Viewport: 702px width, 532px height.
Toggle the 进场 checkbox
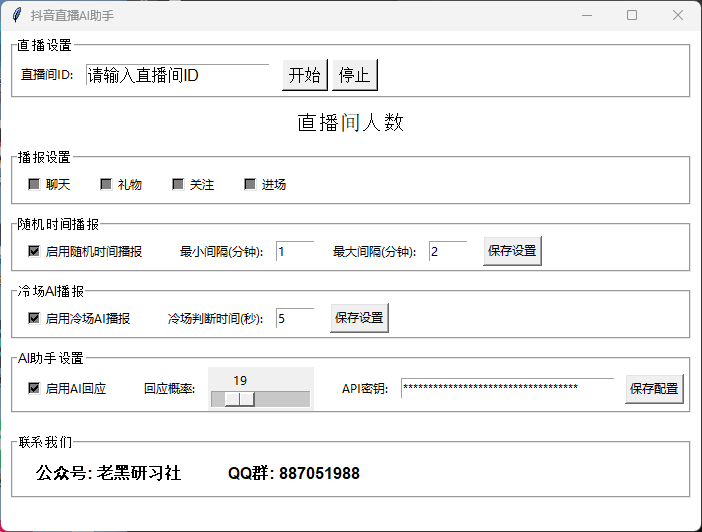250,184
